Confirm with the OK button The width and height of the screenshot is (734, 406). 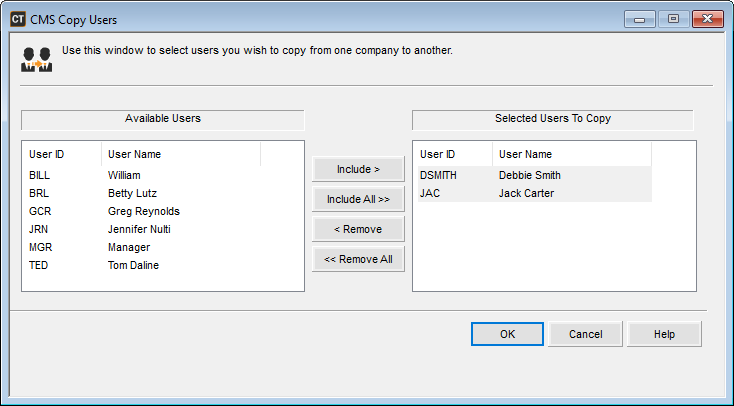click(x=507, y=334)
